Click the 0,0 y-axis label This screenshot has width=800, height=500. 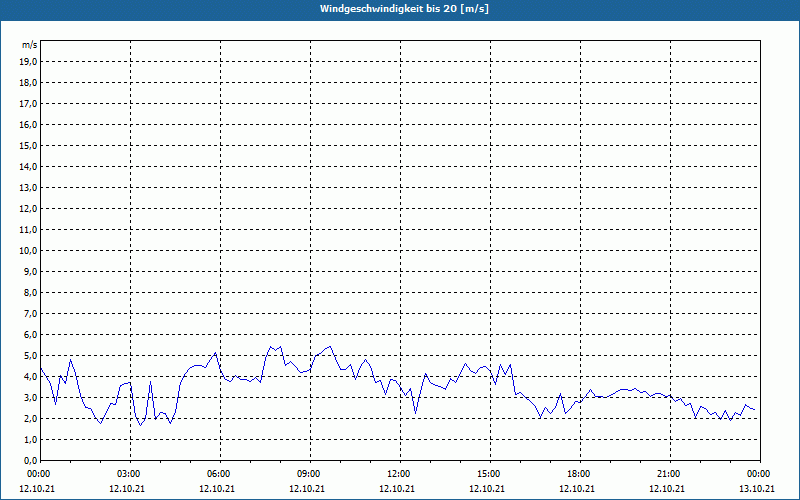[31, 460]
